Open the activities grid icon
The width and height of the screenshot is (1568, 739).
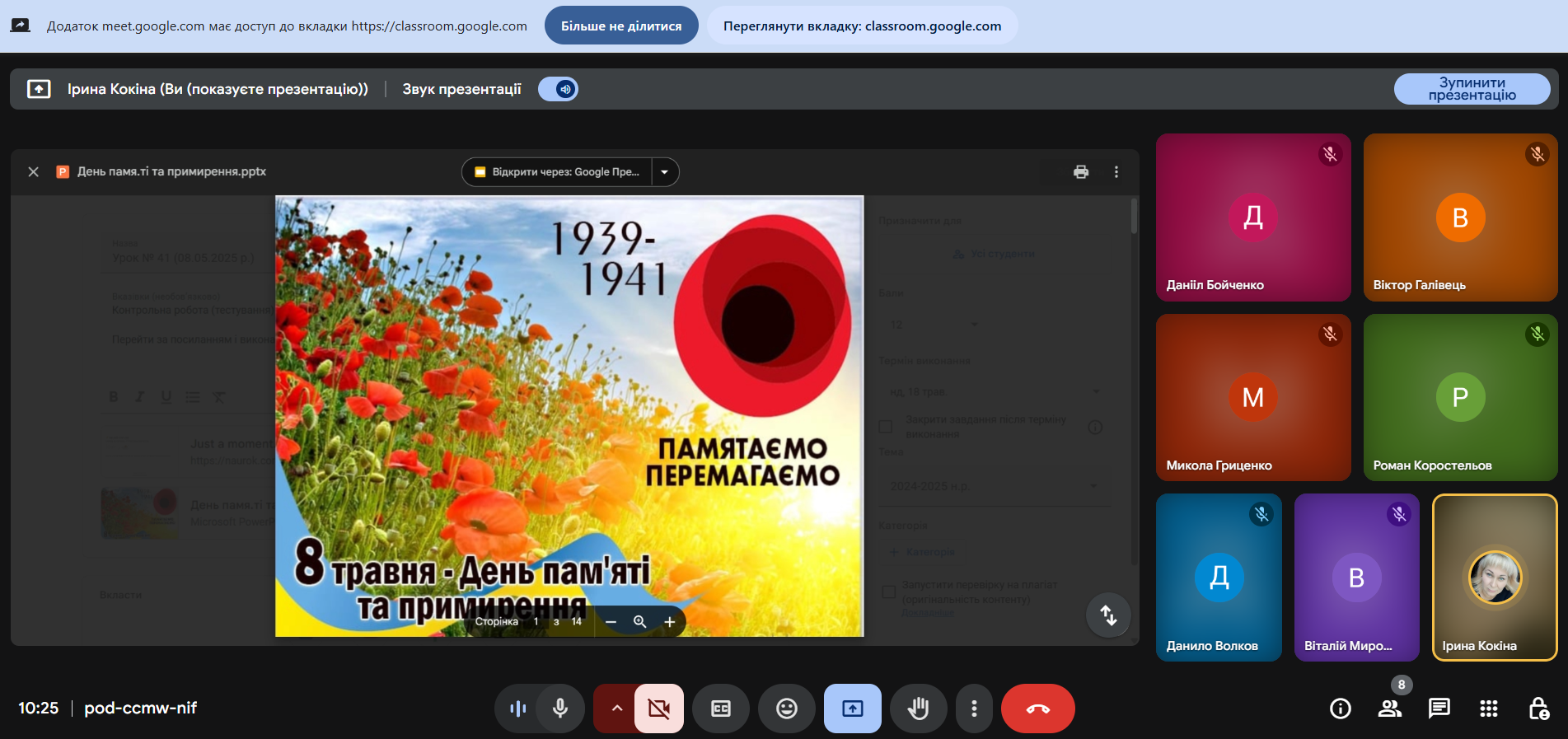[x=1488, y=709]
